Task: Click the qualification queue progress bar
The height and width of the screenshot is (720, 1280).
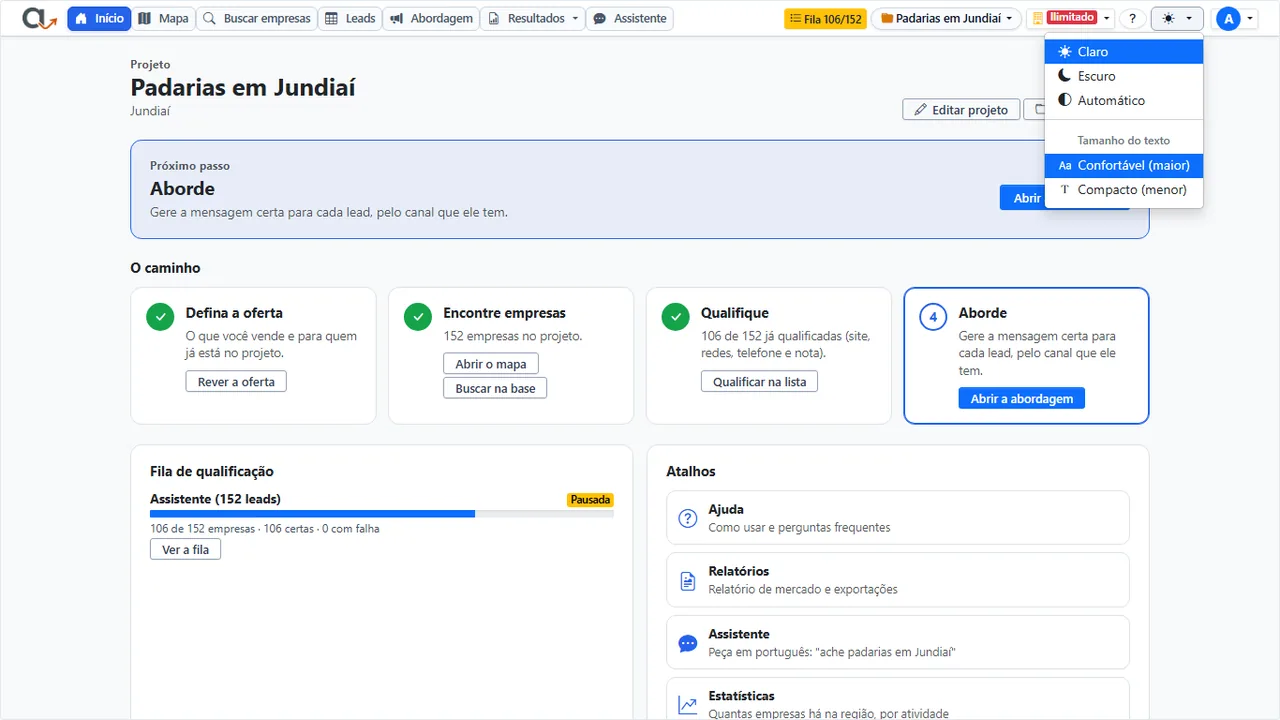Action: pos(382,514)
